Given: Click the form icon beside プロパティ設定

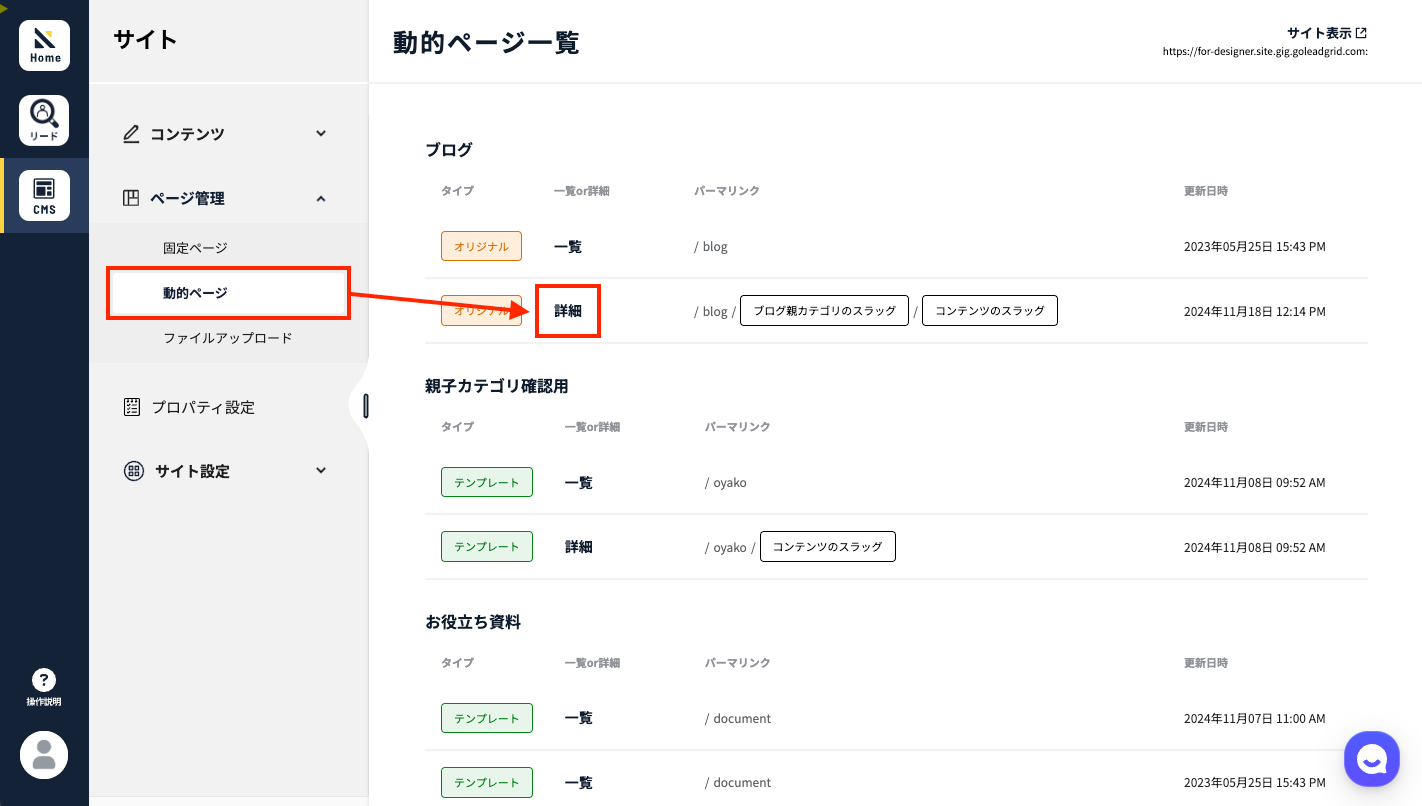Looking at the screenshot, I should tap(132, 407).
